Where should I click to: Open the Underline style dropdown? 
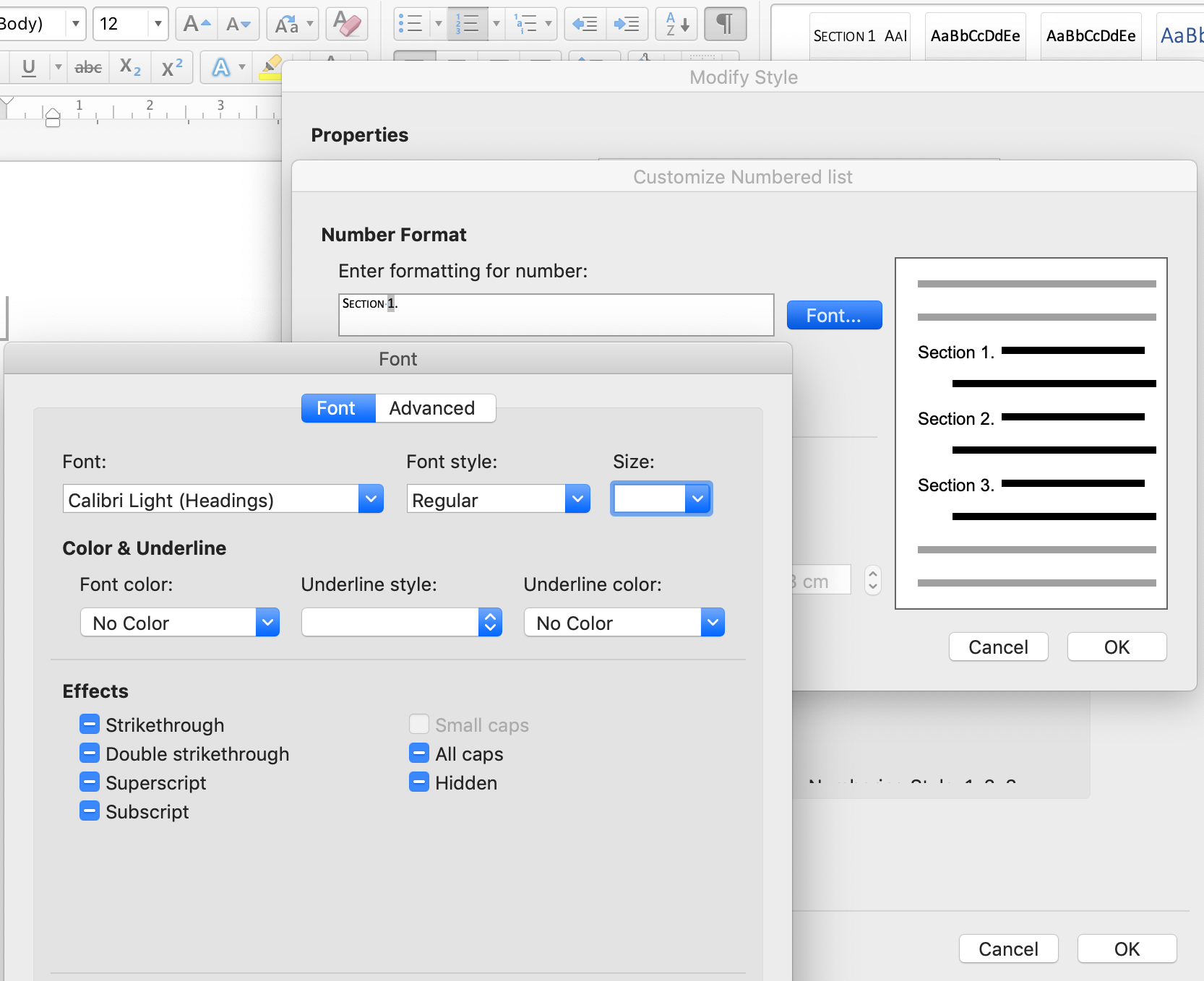tap(490, 622)
